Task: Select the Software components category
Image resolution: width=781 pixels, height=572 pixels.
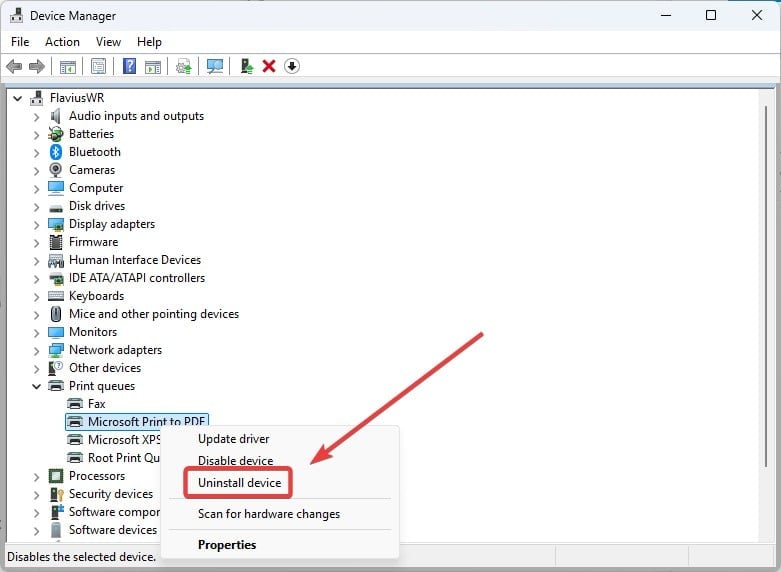Action: coord(114,512)
